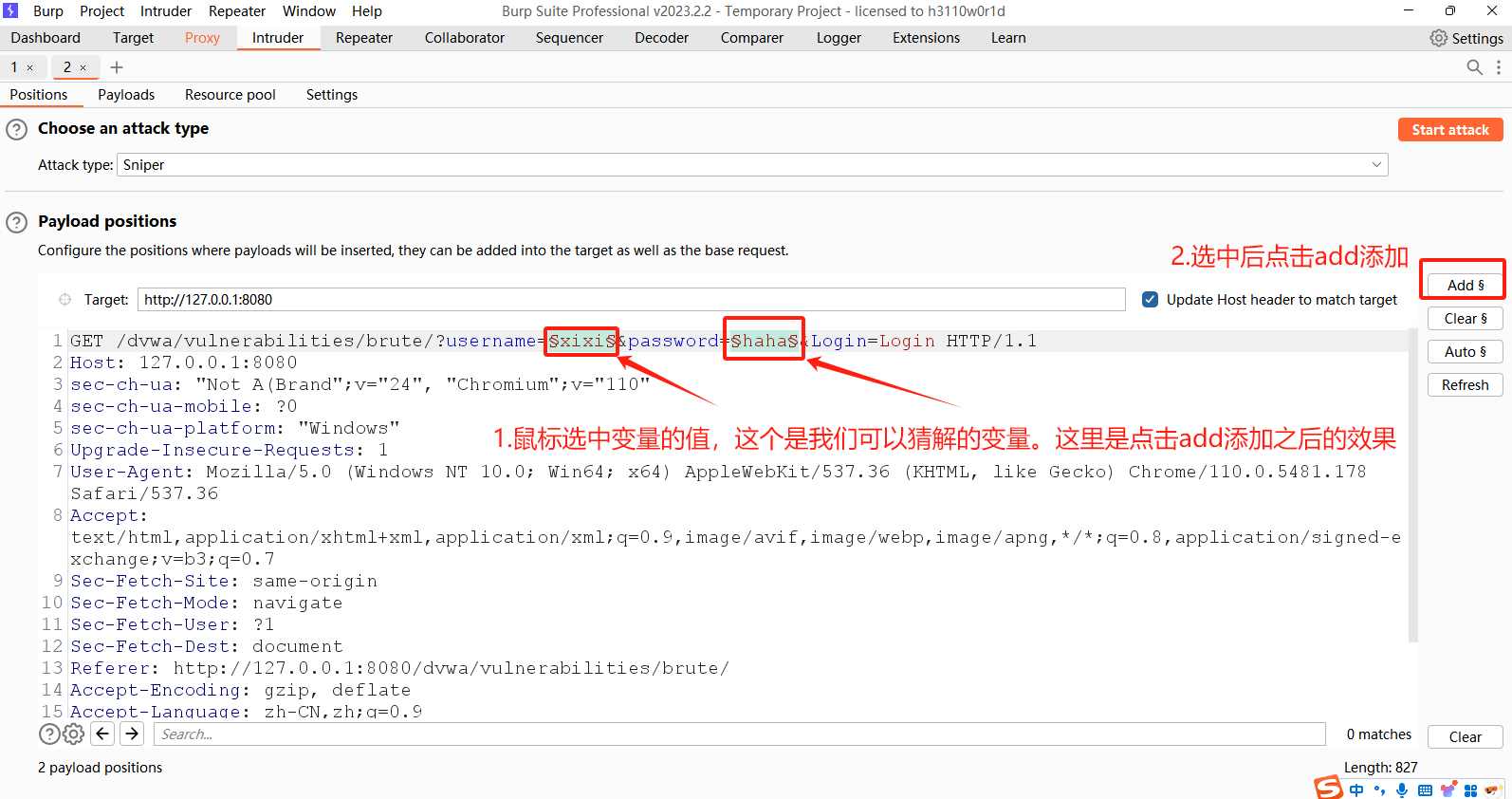Open the three-dot tab options menu
The width and height of the screenshot is (1512, 799).
(x=1499, y=67)
